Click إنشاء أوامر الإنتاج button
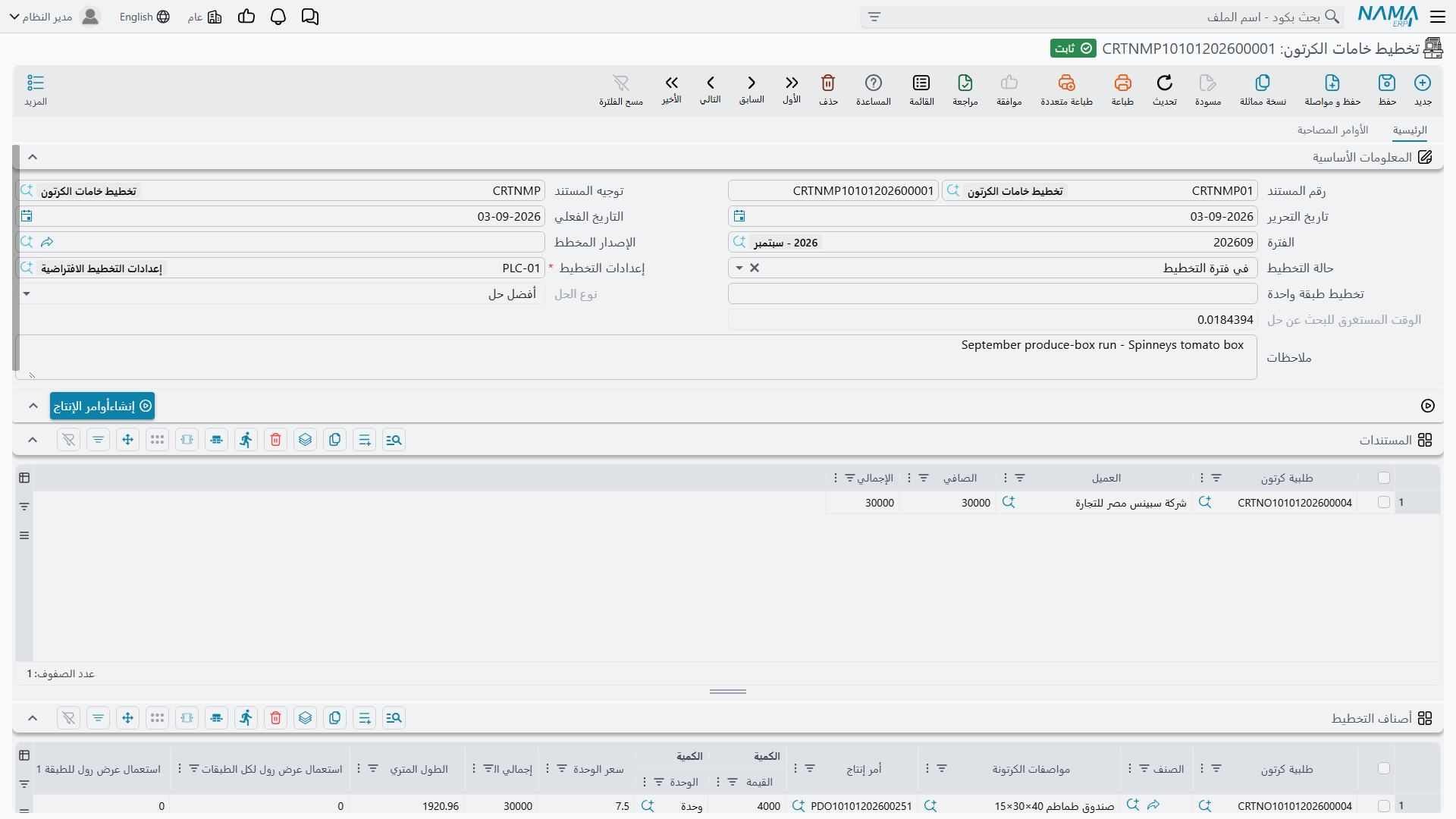Image resolution: width=1456 pixels, height=819 pixels. click(102, 406)
